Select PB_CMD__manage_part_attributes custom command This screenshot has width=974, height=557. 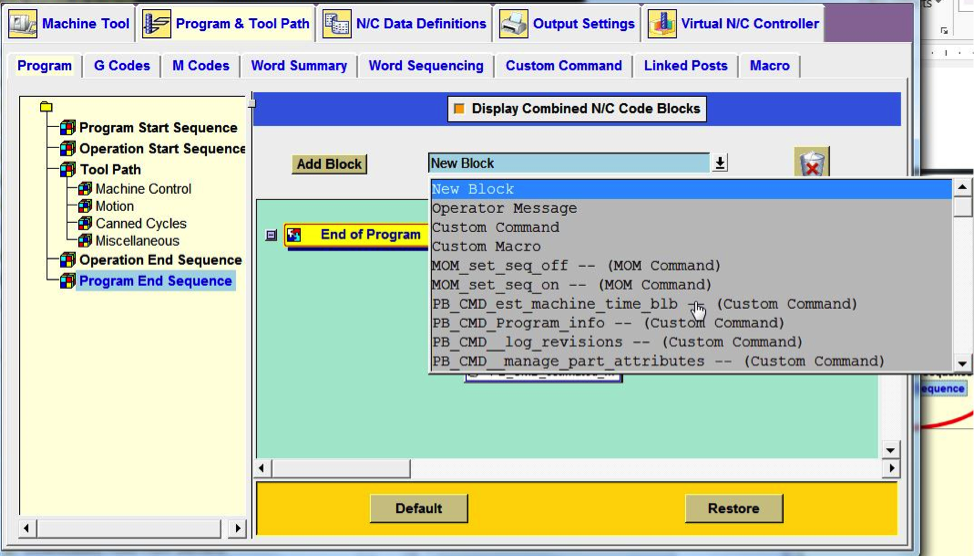coord(691,361)
